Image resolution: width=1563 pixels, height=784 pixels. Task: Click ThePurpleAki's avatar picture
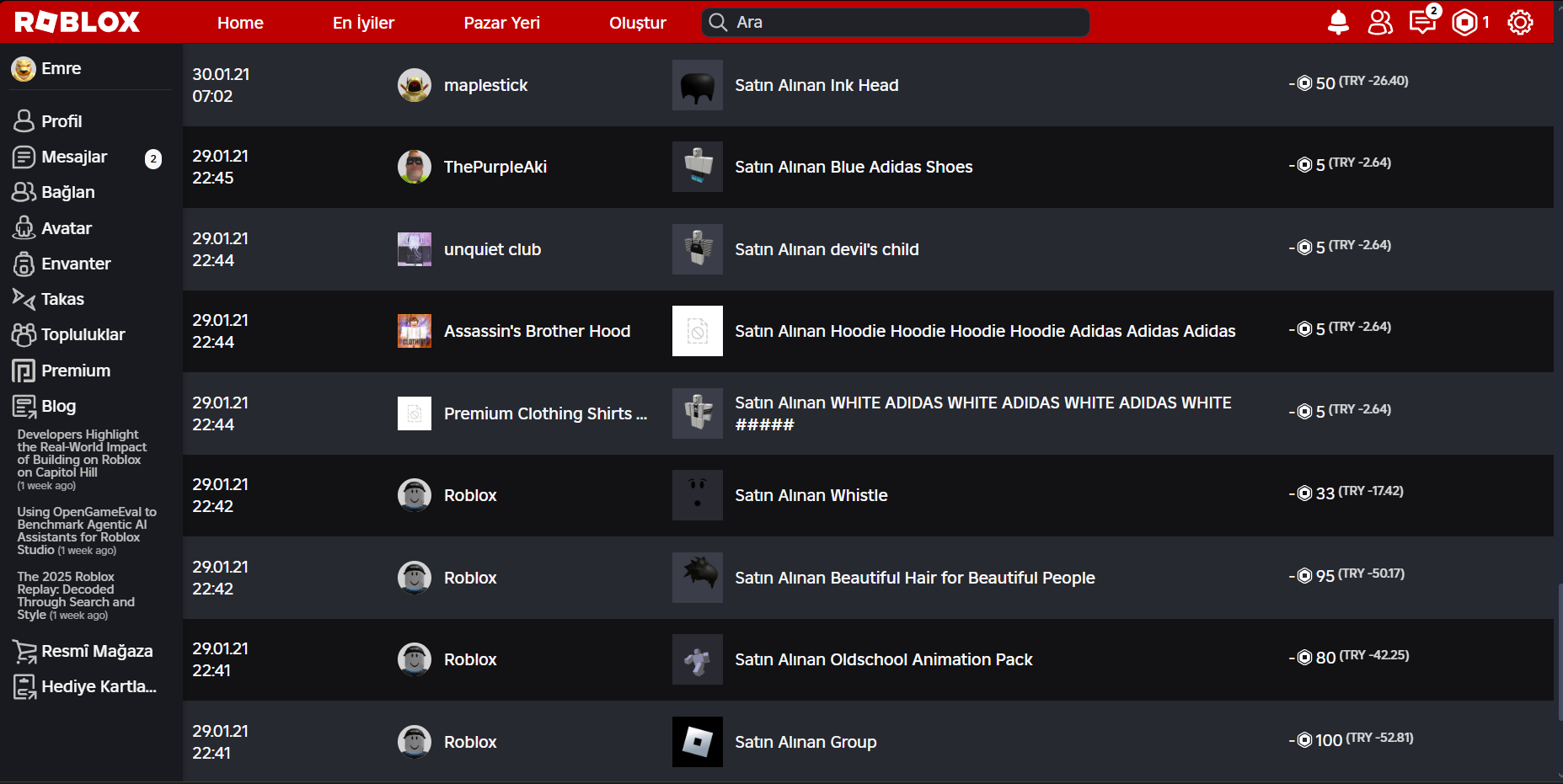415,167
